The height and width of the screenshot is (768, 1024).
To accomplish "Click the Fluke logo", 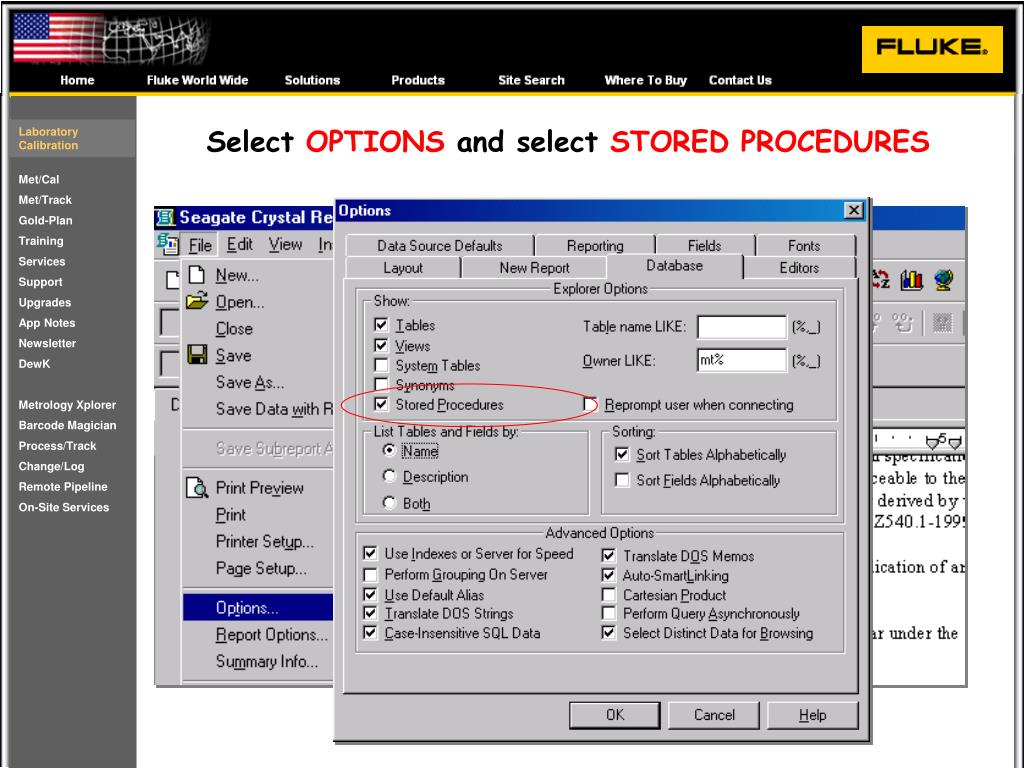I will pos(932,49).
